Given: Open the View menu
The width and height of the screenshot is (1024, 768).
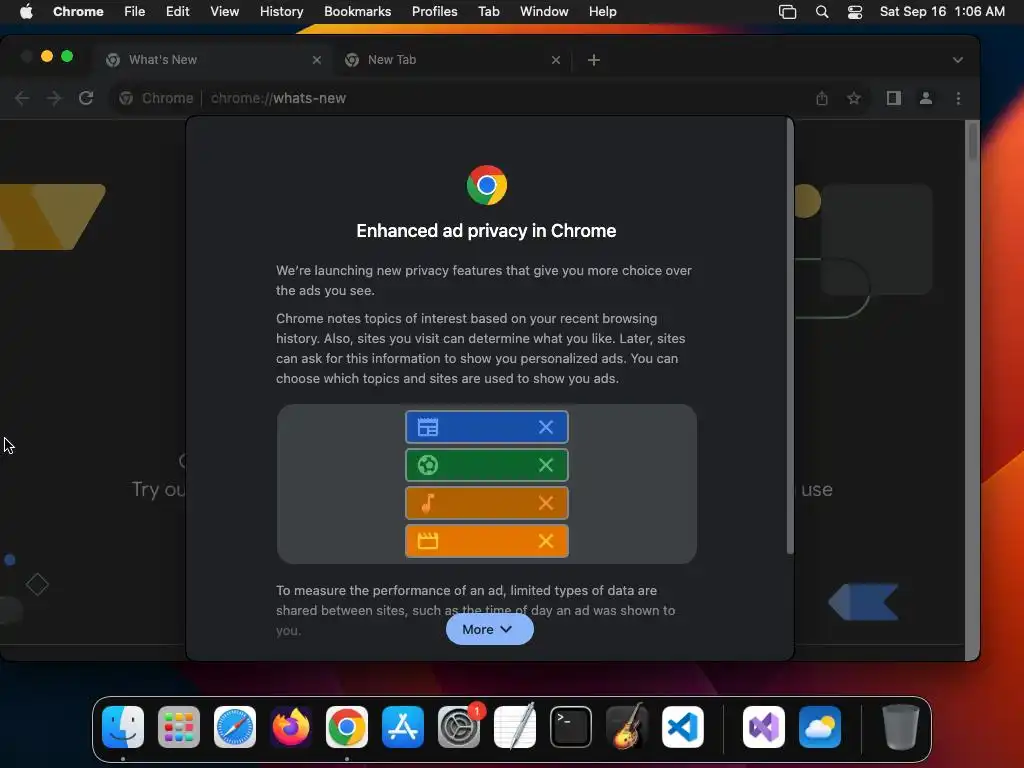Looking at the screenshot, I should click(x=224, y=12).
